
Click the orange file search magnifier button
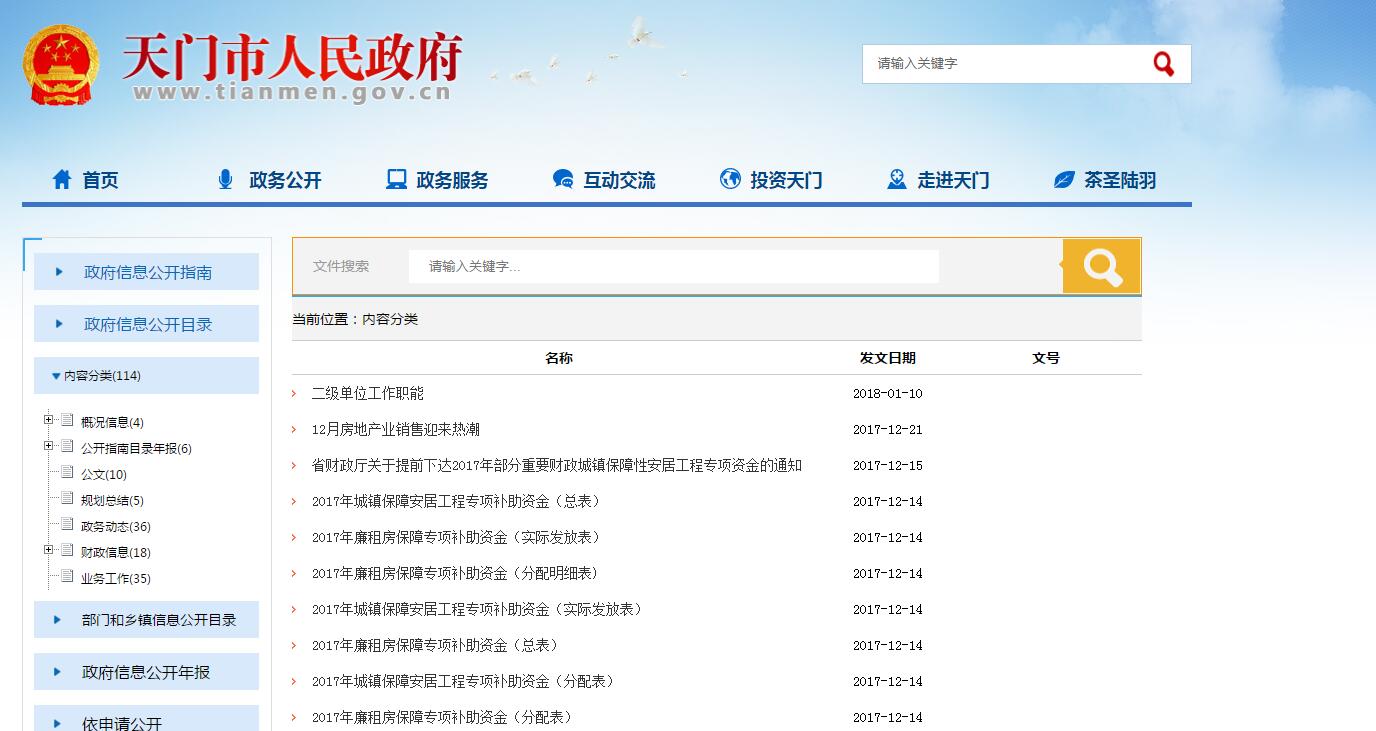click(x=1101, y=266)
